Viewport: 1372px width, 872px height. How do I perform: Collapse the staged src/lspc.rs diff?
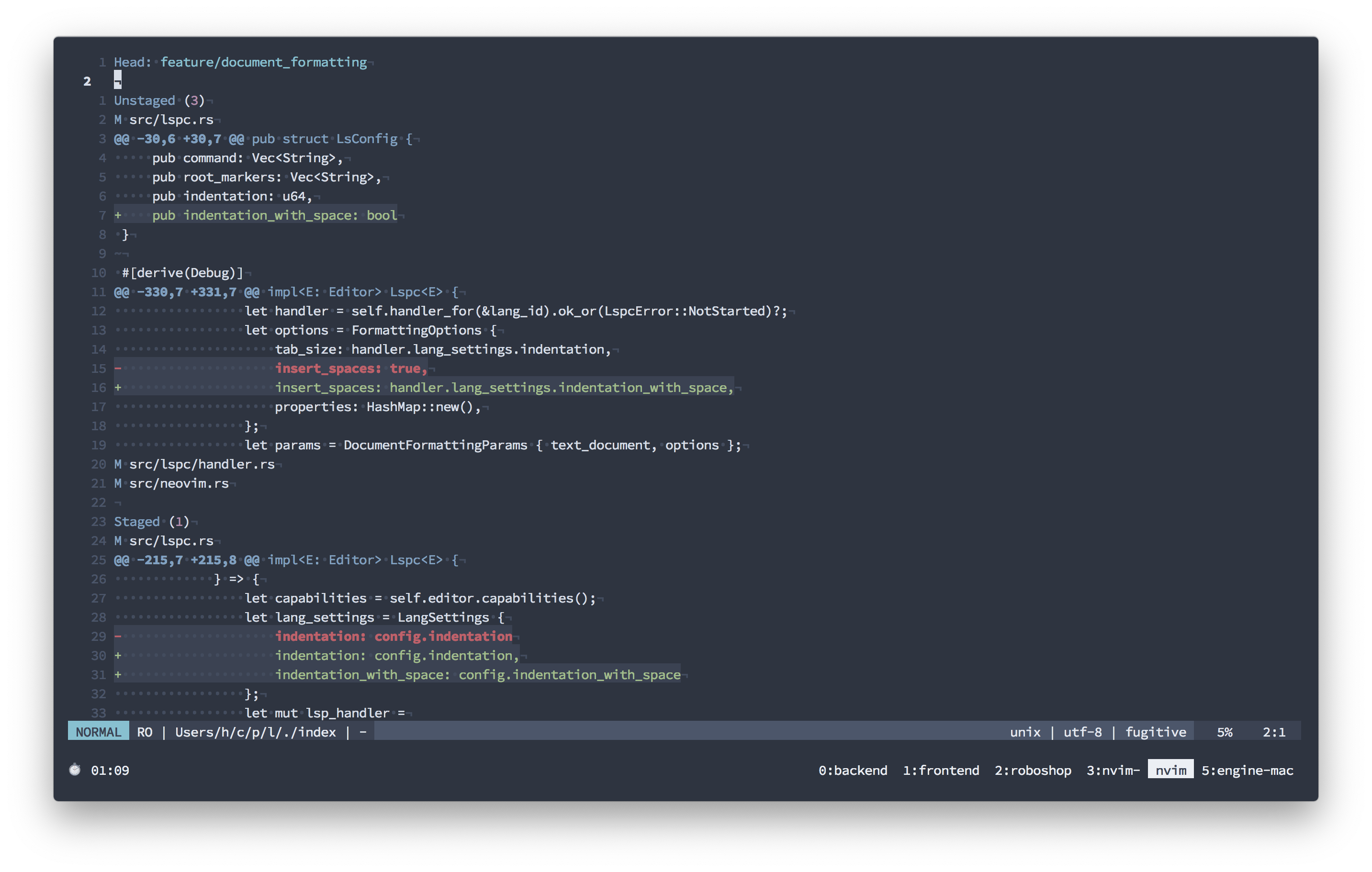[x=164, y=540]
